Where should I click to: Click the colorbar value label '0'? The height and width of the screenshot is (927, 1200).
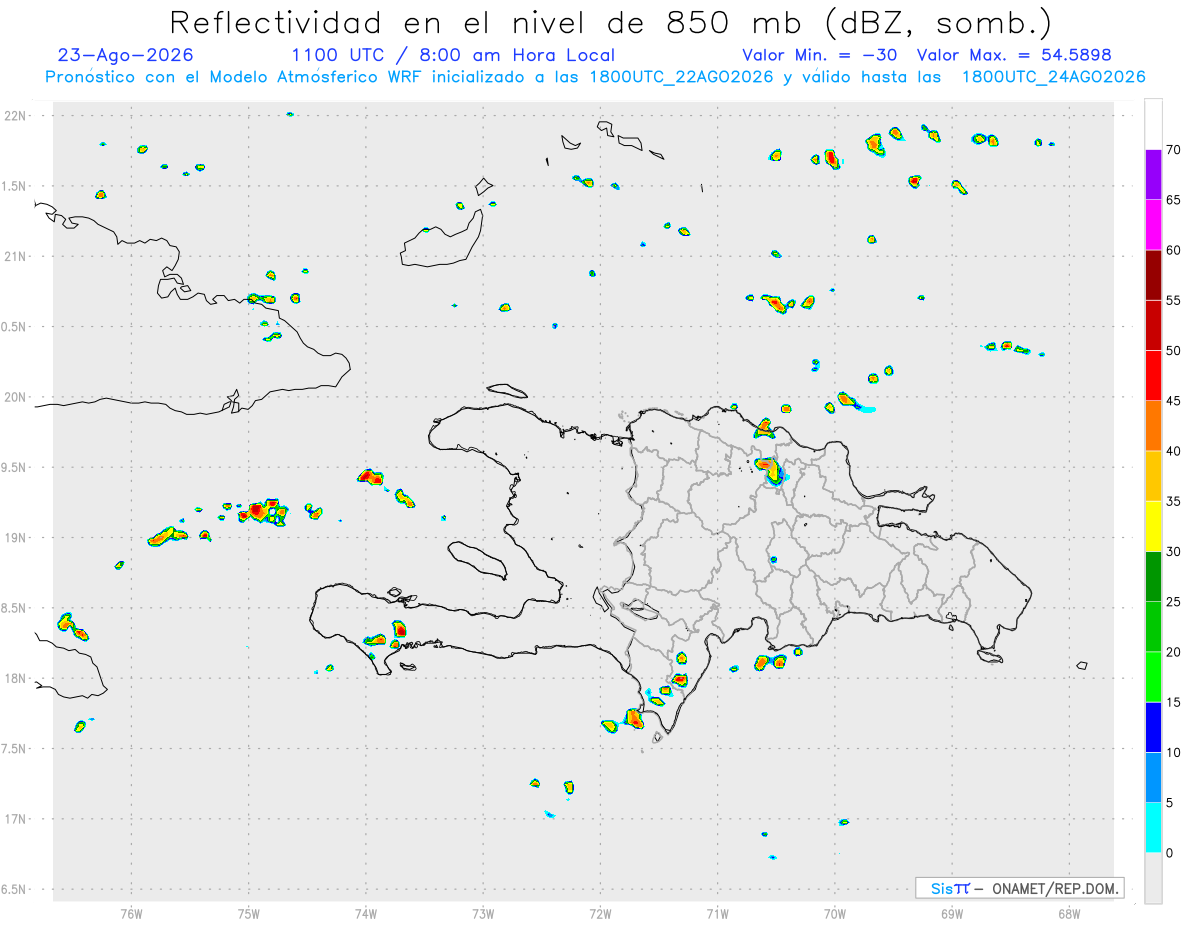tap(1169, 853)
